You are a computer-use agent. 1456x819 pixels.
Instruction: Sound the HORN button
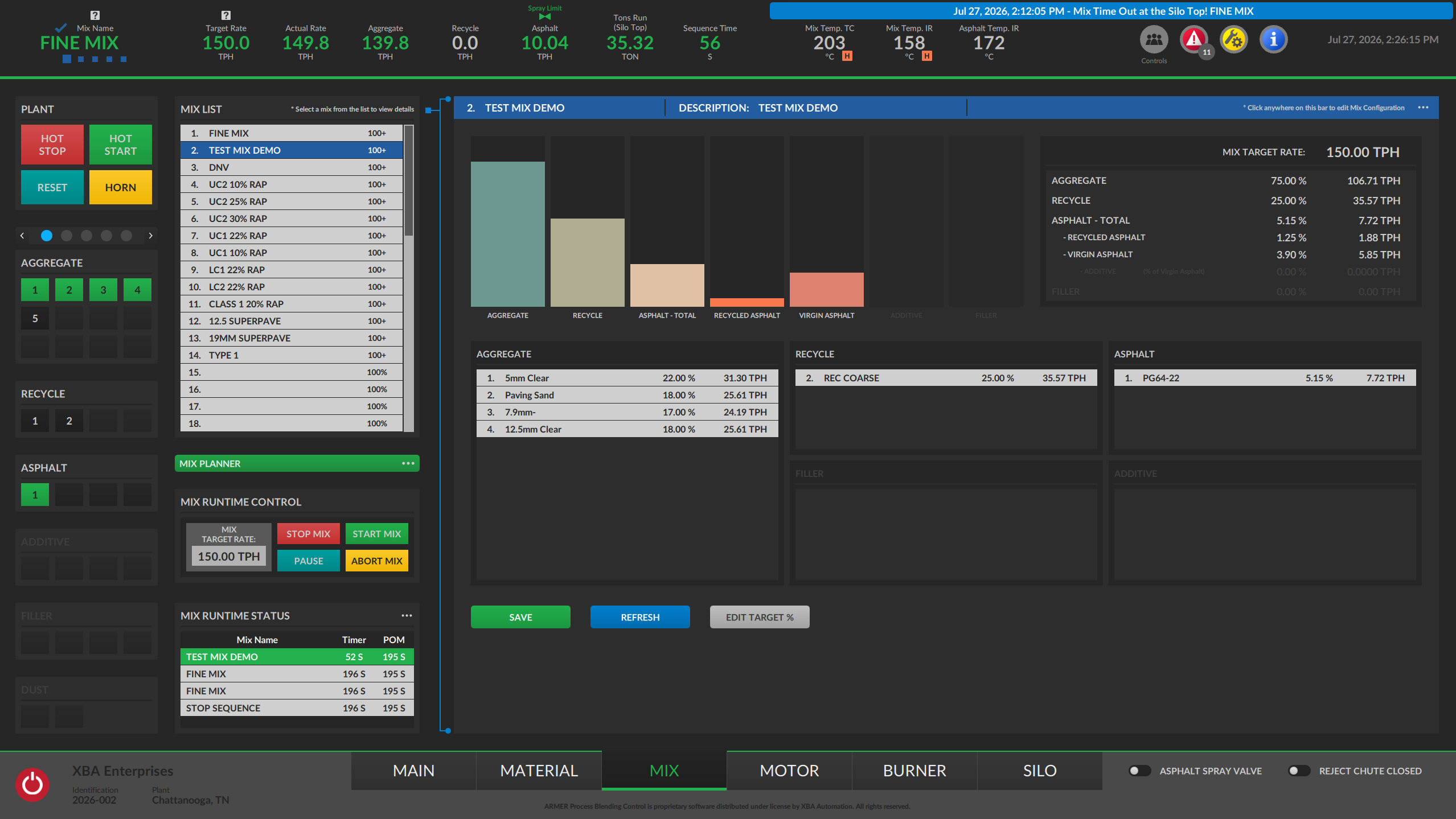coord(120,187)
